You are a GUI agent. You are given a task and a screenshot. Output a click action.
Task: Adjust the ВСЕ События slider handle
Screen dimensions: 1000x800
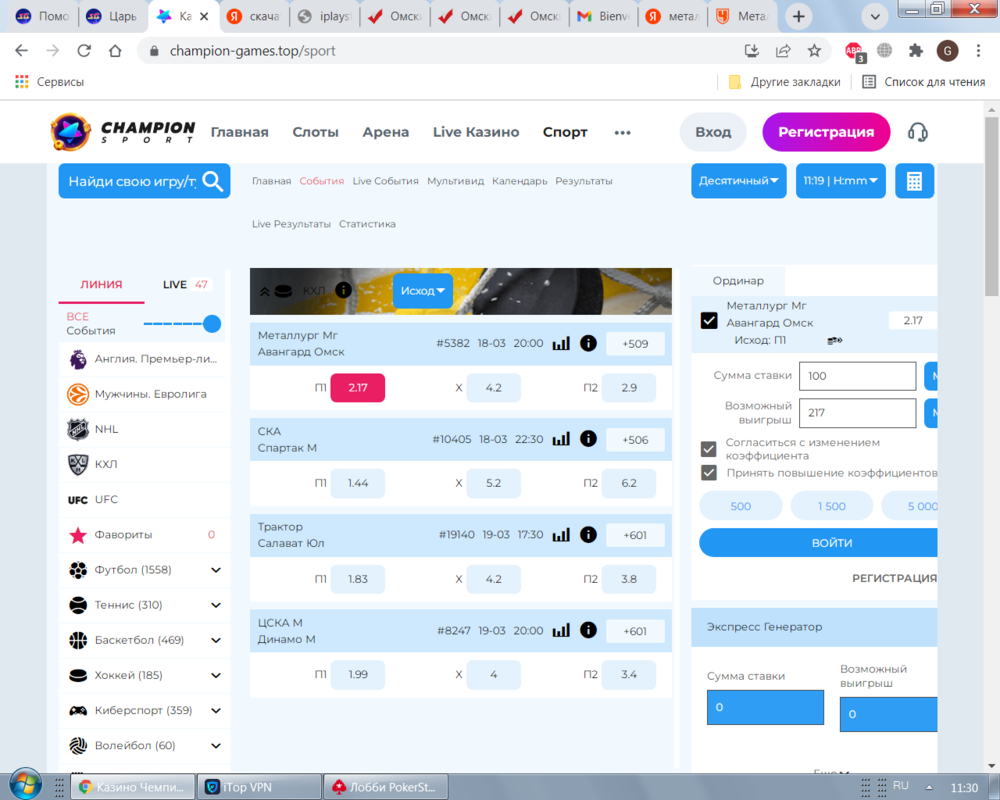[212, 324]
